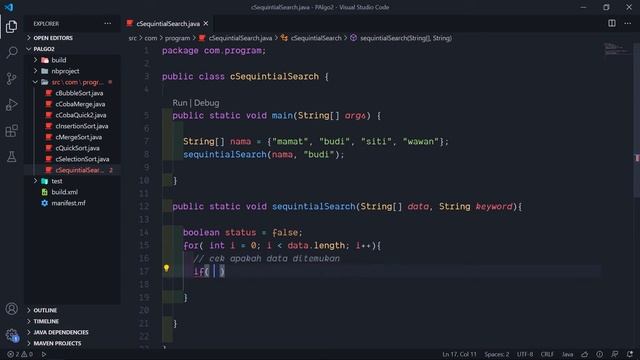640x360 pixels.
Task: Click Ln 17, Col 11 status entry
Action: point(459,354)
